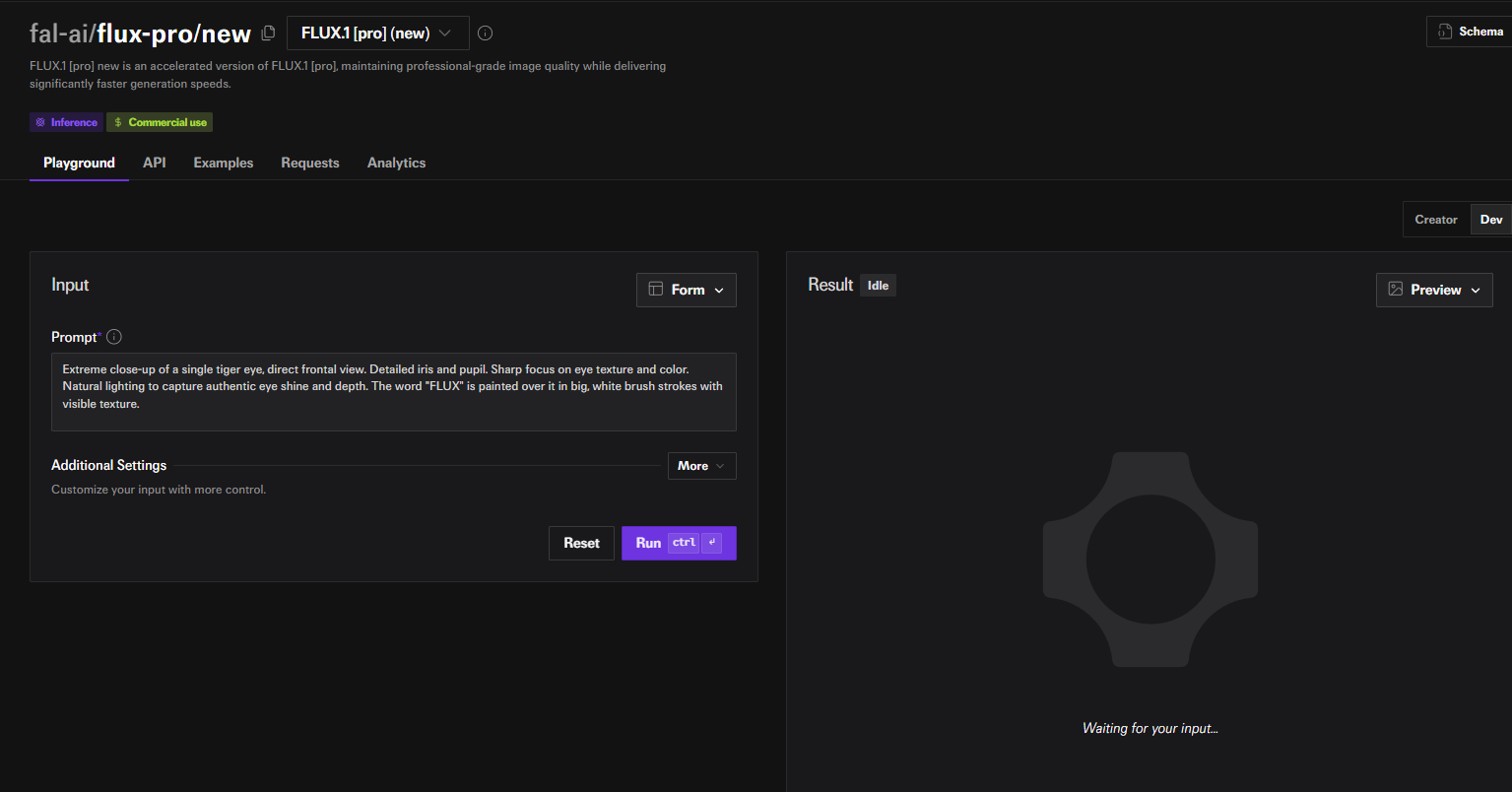Click the Prompt info icon

(x=114, y=337)
